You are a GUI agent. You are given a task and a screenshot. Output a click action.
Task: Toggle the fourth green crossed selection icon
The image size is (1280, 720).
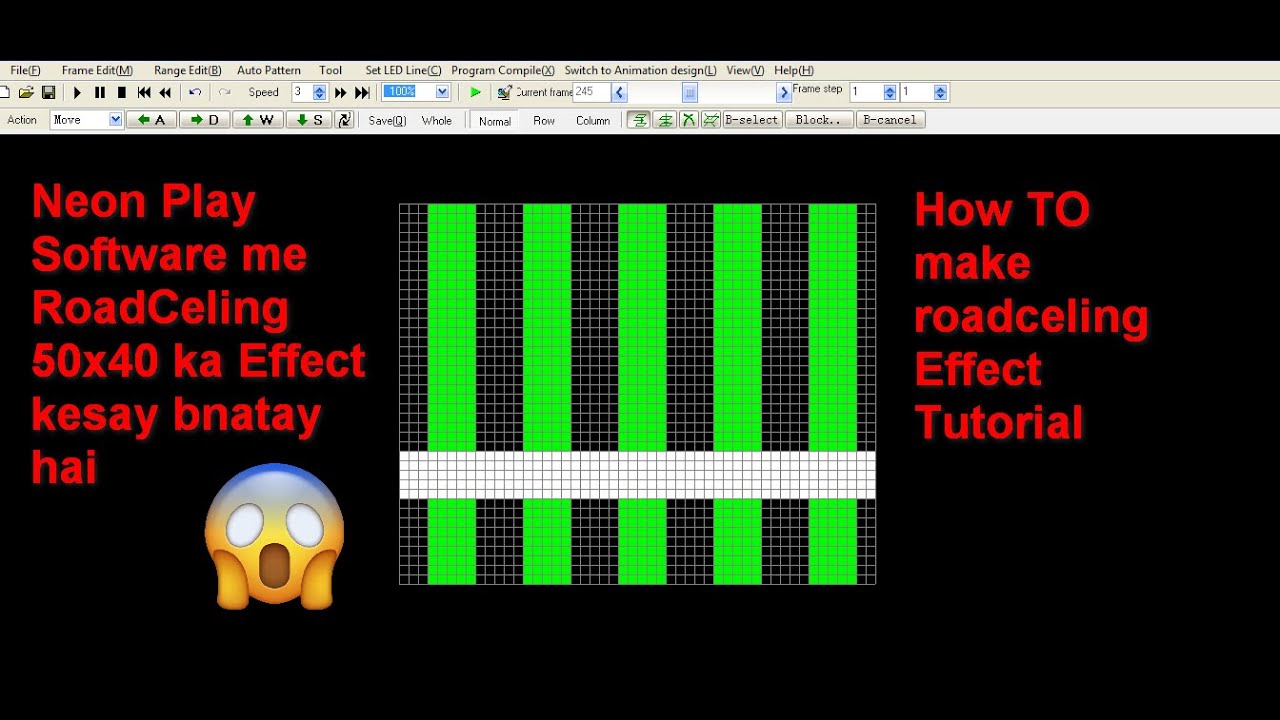(711, 120)
